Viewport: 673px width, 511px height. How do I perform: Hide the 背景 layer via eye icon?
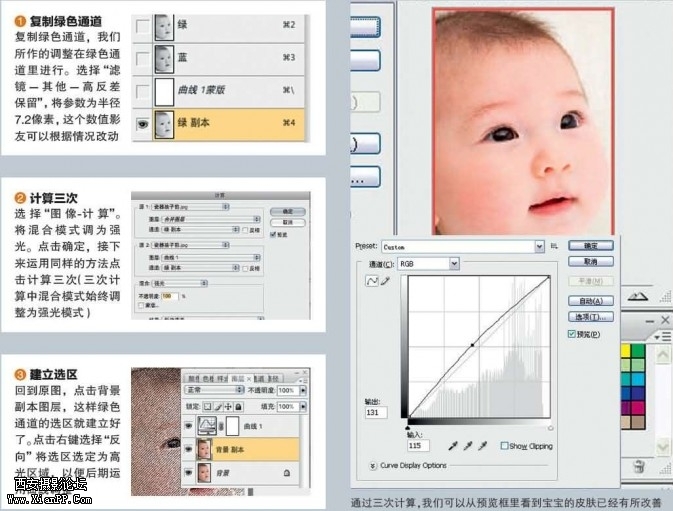[188, 472]
